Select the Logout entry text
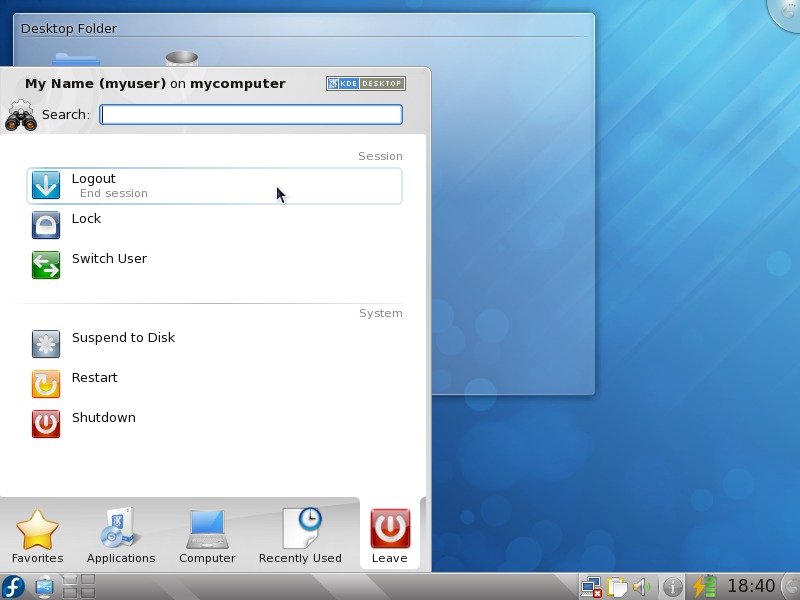 point(94,179)
